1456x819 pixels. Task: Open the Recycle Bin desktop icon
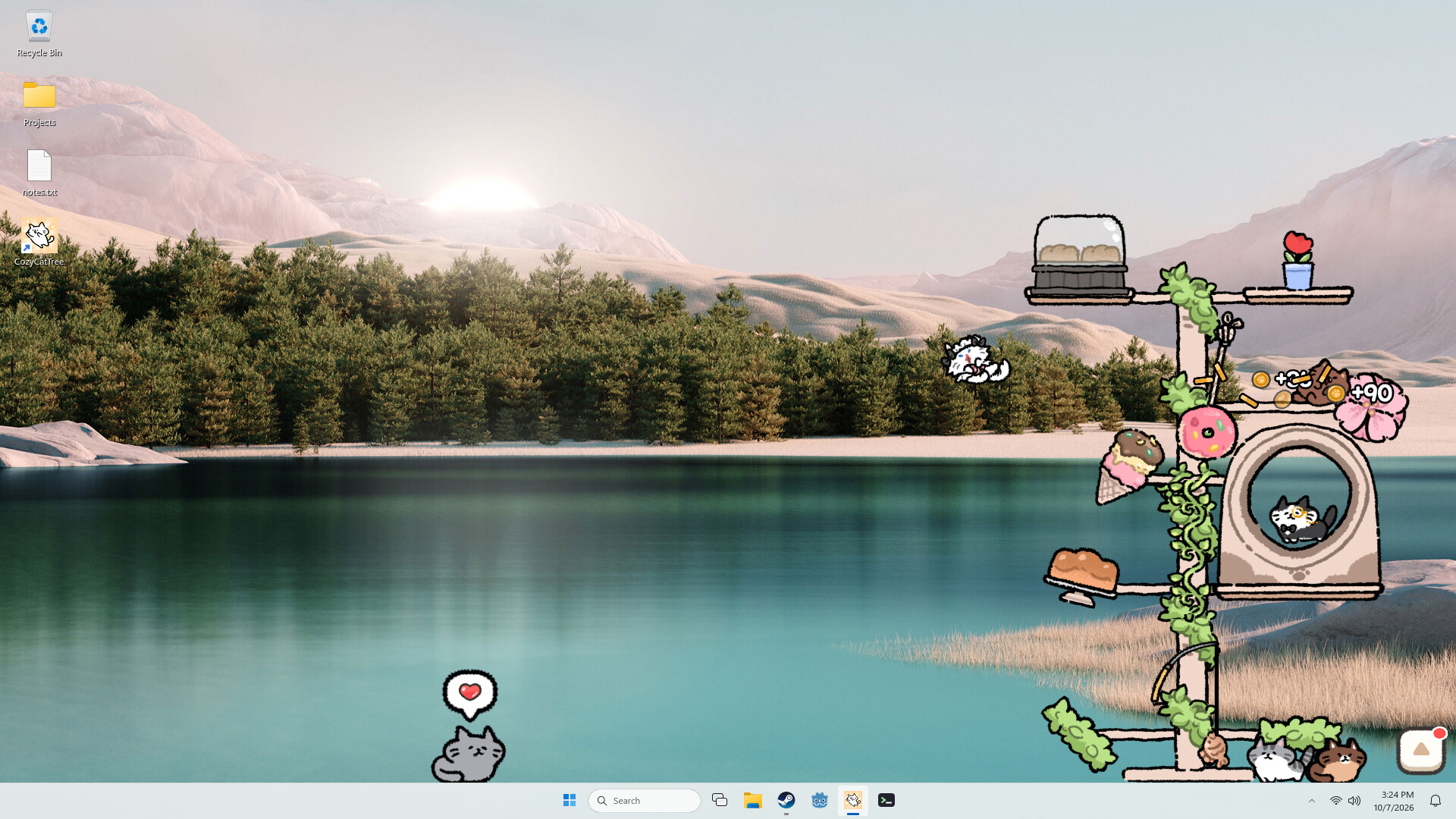pos(39,34)
